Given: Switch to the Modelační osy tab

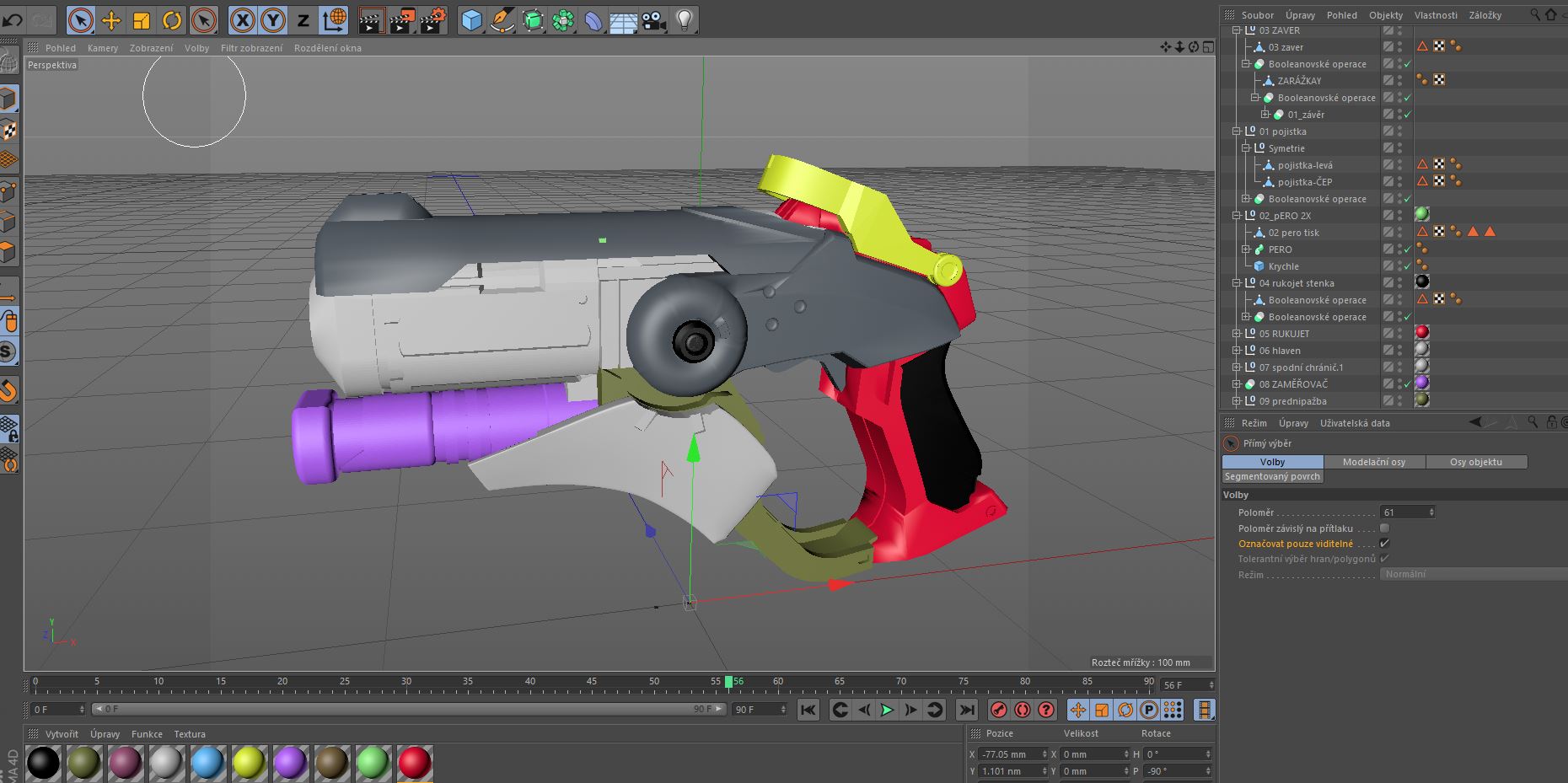Looking at the screenshot, I should [x=1374, y=462].
